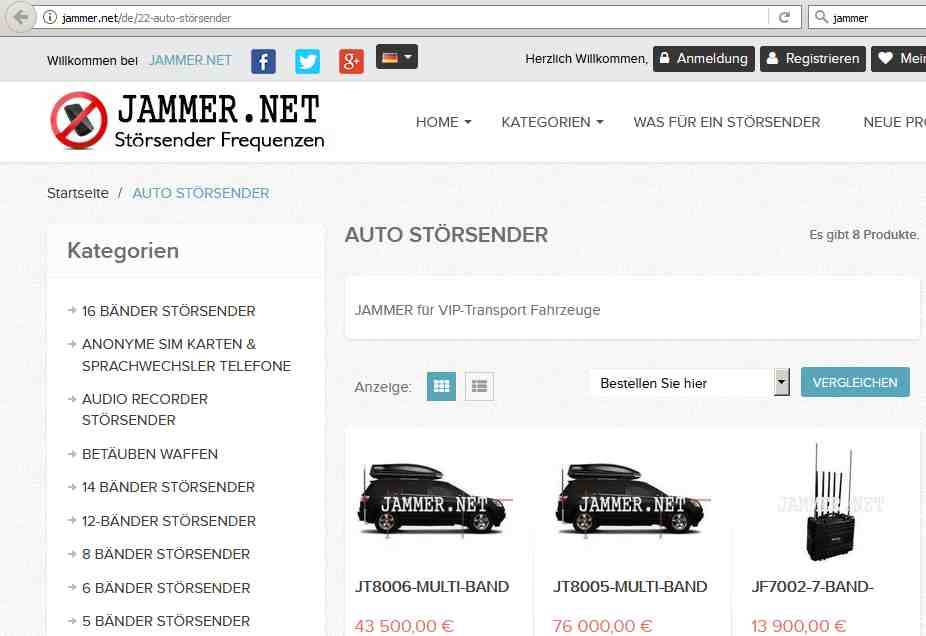The height and width of the screenshot is (636, 926).
Task: Open the Facebook social icon
Action: coord(263,61)
